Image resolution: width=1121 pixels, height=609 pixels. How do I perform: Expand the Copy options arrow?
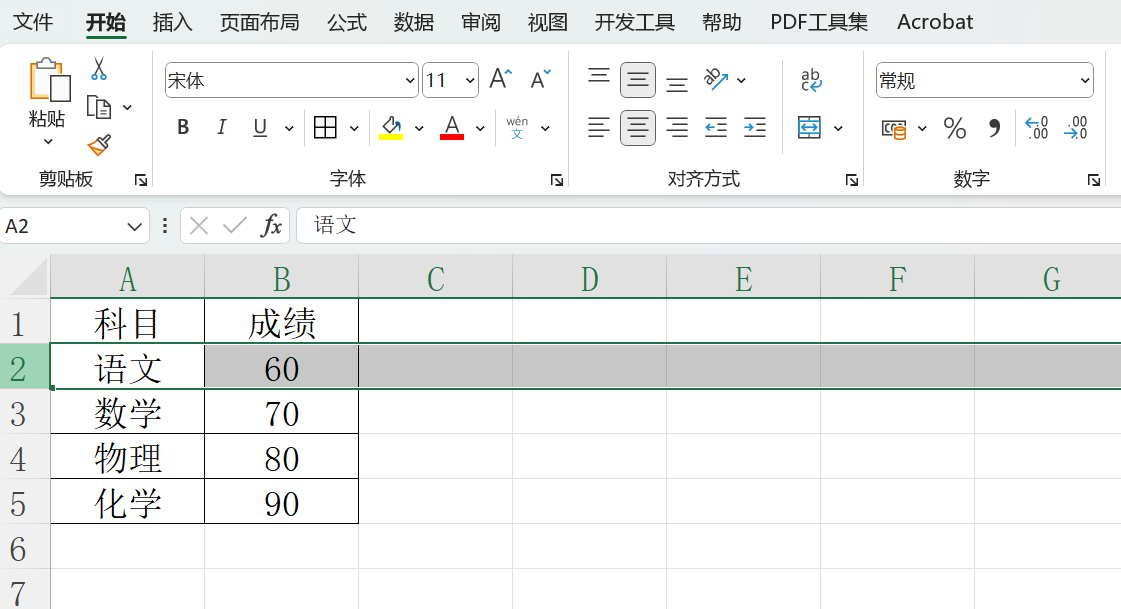[x=127, y=107]
